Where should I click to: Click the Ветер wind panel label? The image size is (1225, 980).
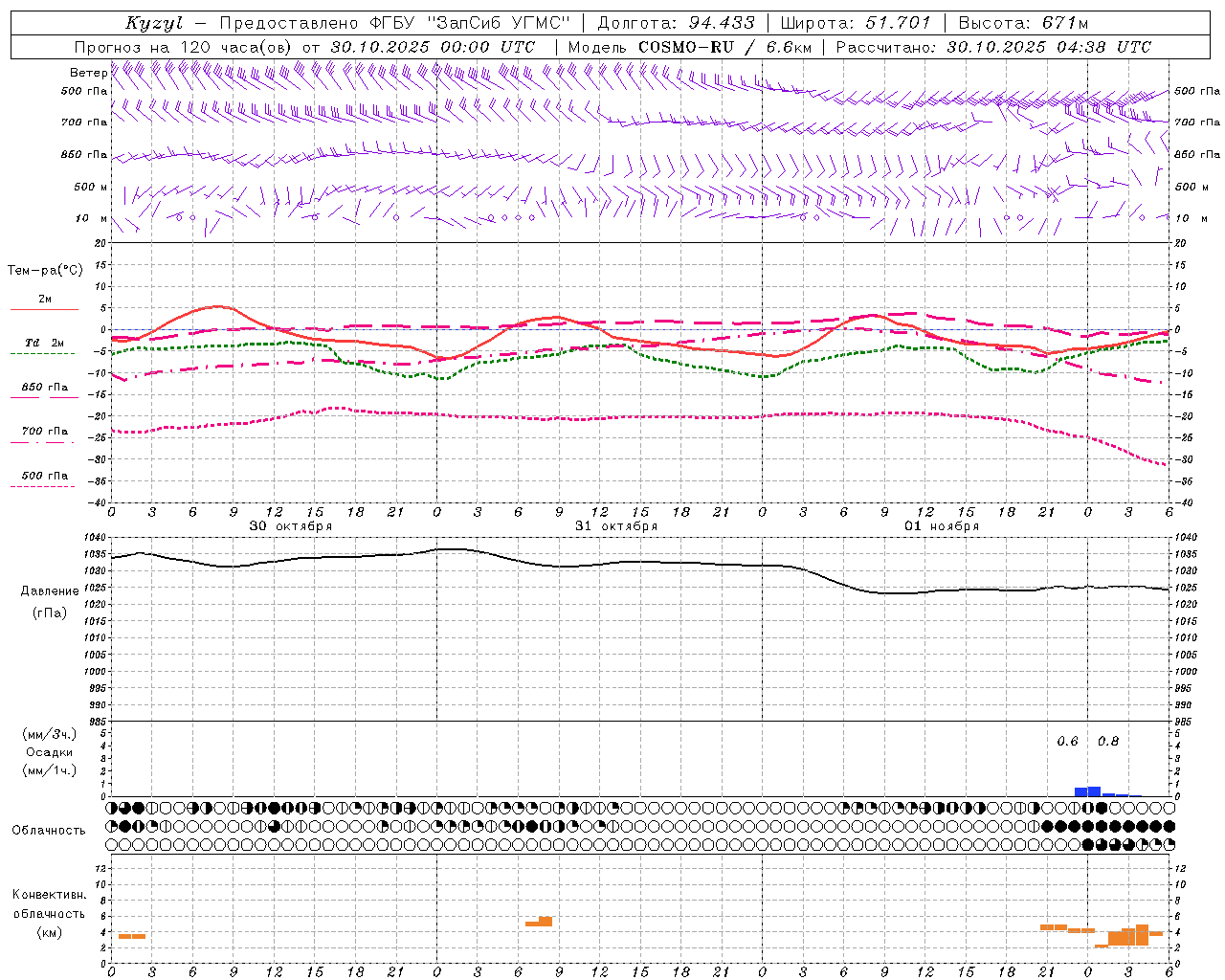(88, 73)
